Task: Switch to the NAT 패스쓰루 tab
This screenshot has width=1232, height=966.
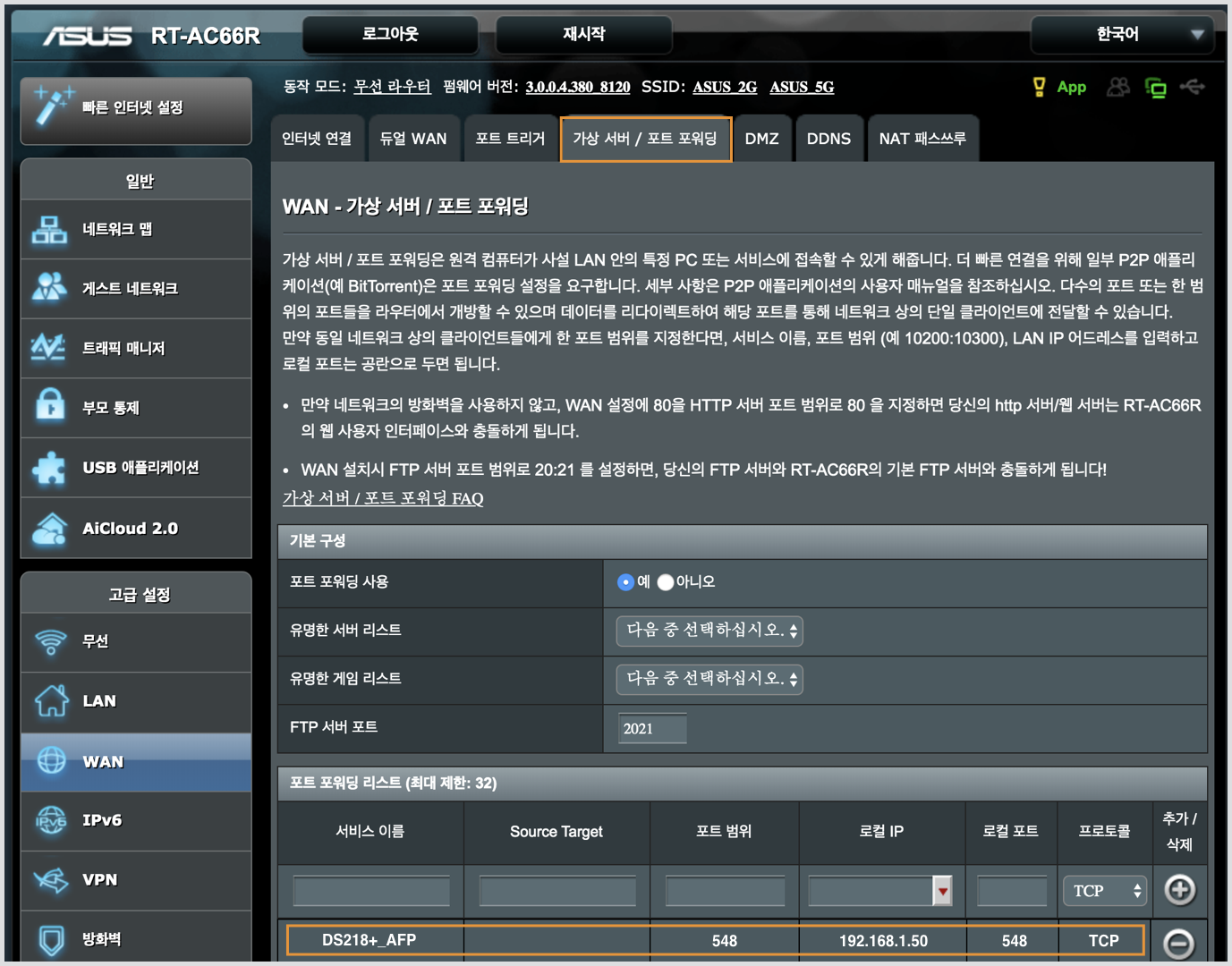Action: coord(922,139)
